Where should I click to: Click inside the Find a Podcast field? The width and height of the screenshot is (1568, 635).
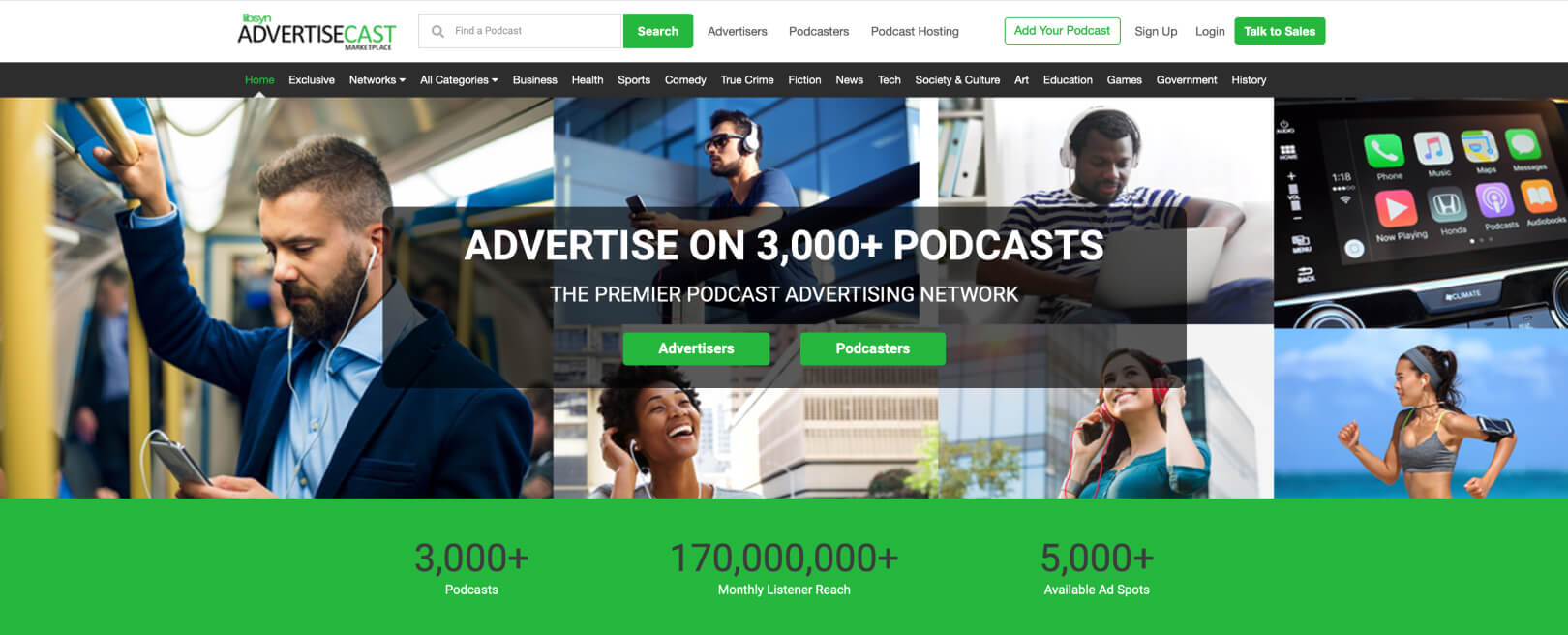tap(520, 31)
